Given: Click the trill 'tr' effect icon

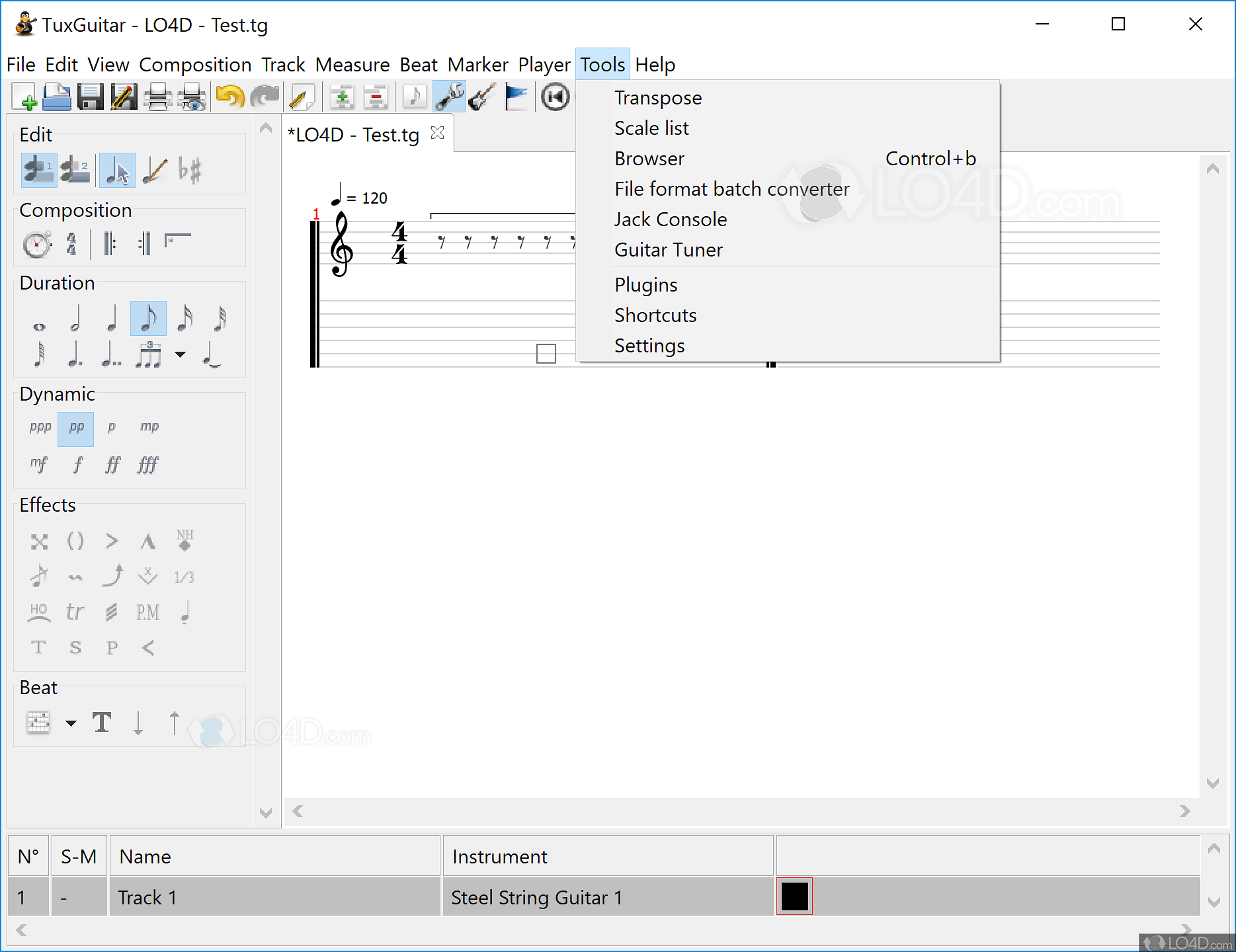Looking at the screenshot, I should click(75, 612).
